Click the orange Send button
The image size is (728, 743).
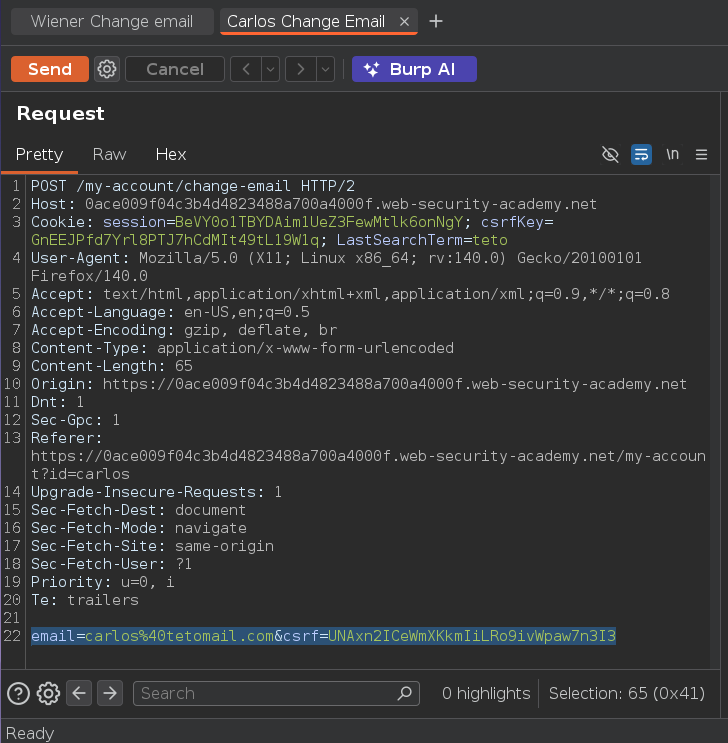coord(50,69)
